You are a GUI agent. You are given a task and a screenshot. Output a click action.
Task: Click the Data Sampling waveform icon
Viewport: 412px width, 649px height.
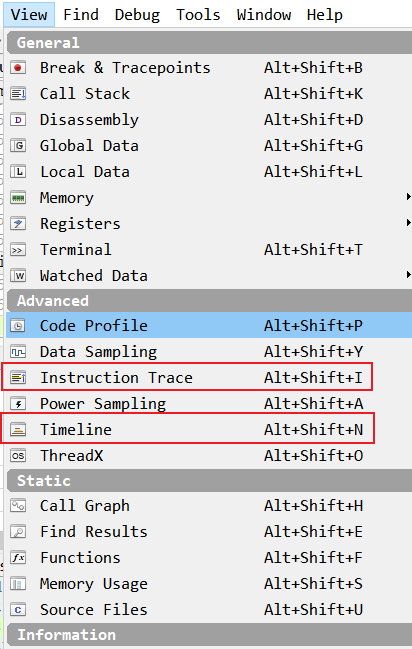[18, 352]
